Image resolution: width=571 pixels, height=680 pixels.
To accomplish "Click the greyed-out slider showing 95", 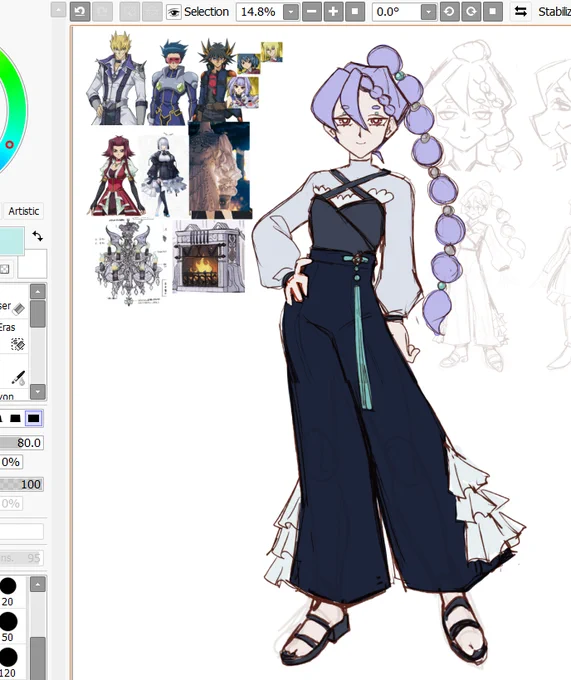I will [21, 558].
